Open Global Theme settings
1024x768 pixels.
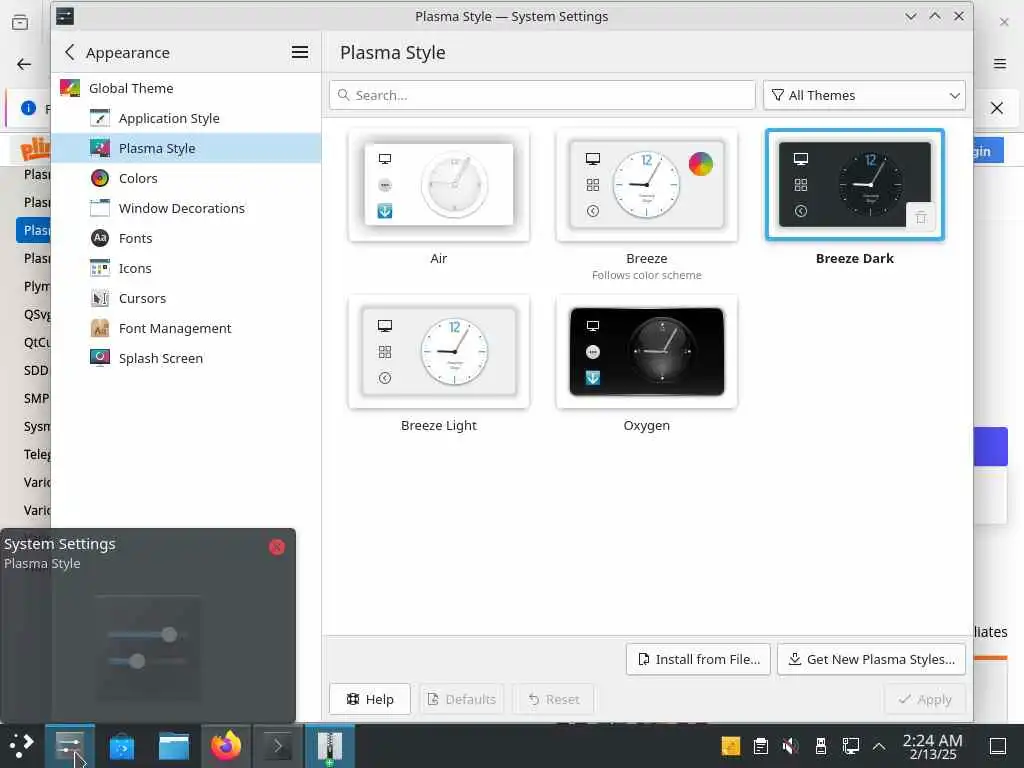(185, 88)
